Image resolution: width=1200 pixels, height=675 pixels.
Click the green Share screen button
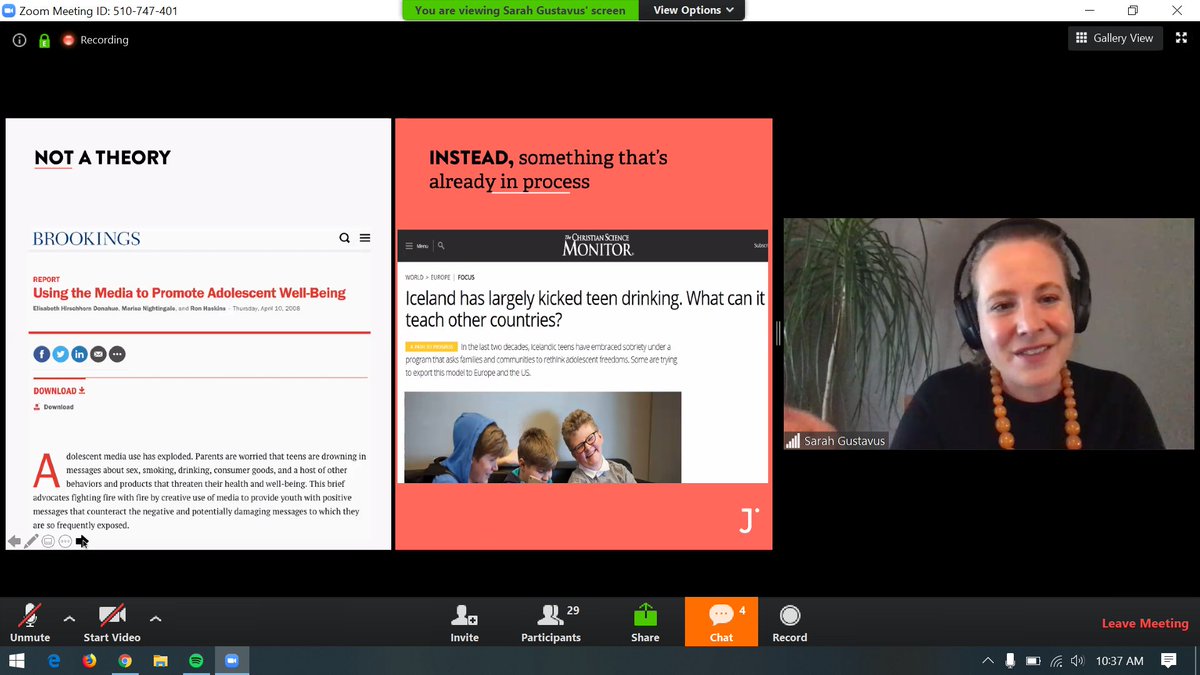tap(645, 622)
